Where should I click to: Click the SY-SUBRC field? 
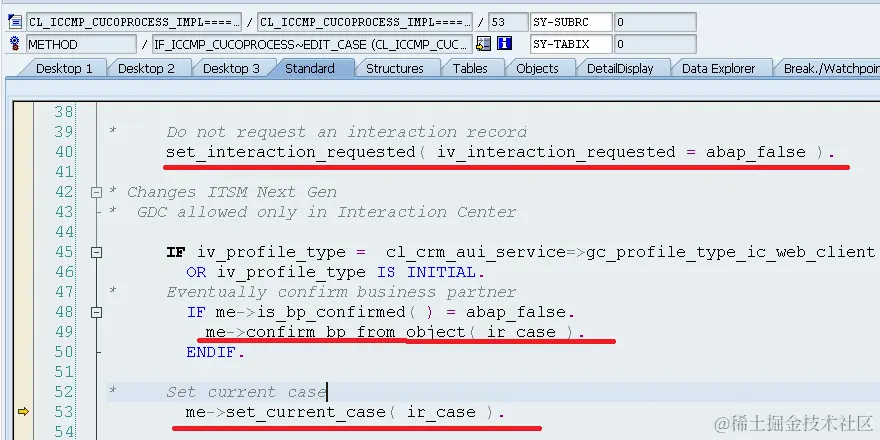coord(571,22)
